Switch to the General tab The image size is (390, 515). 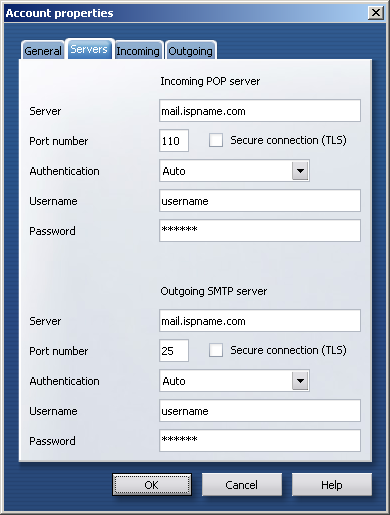coord(43,51)
